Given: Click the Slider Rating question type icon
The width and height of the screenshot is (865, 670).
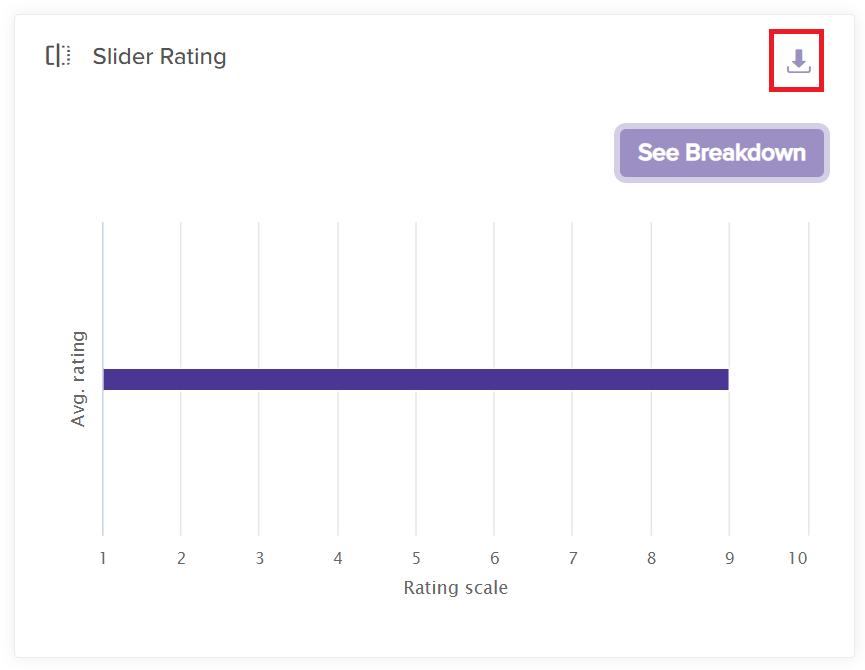Looking at the screenshot, I should (58, 56).
